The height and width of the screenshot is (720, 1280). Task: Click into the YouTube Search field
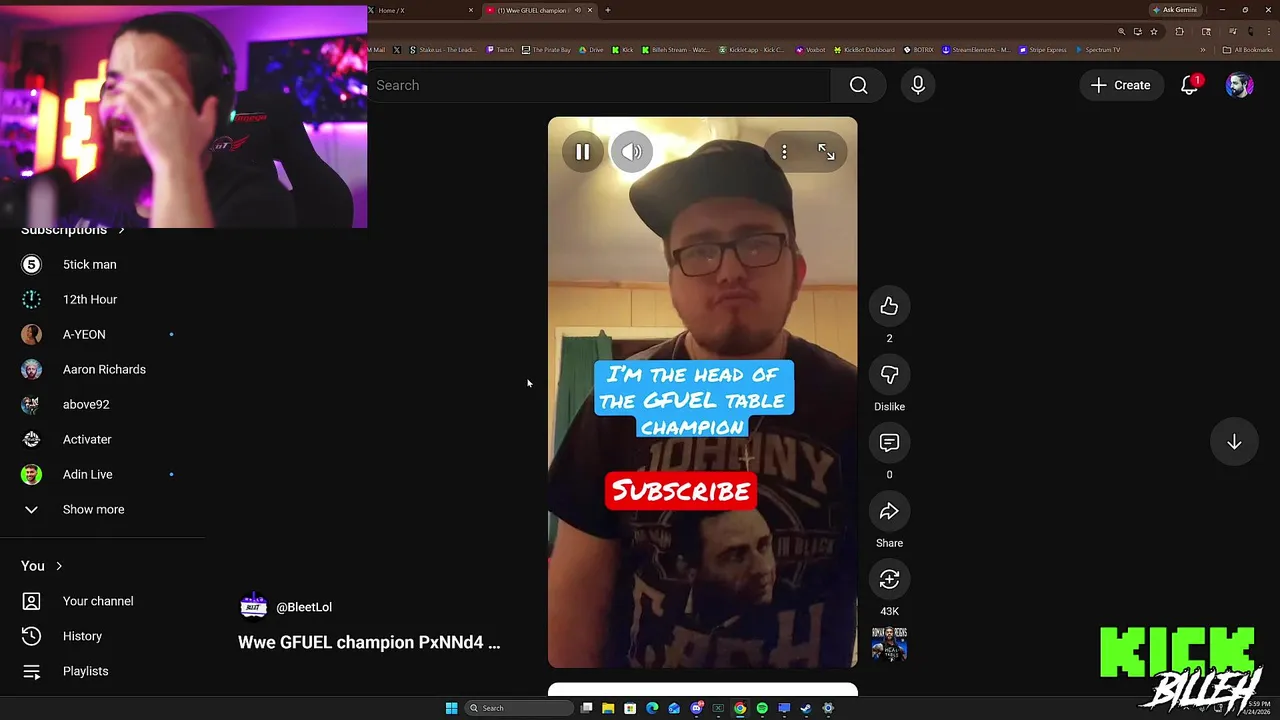pos(598,85)
